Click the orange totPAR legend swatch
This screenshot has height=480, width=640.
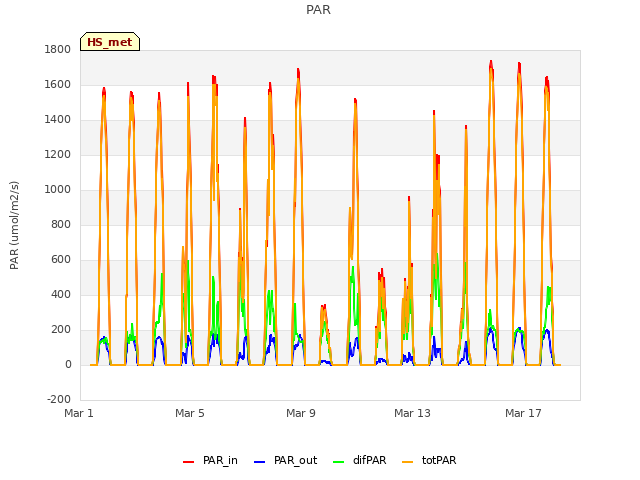click(x=407, y=462)
